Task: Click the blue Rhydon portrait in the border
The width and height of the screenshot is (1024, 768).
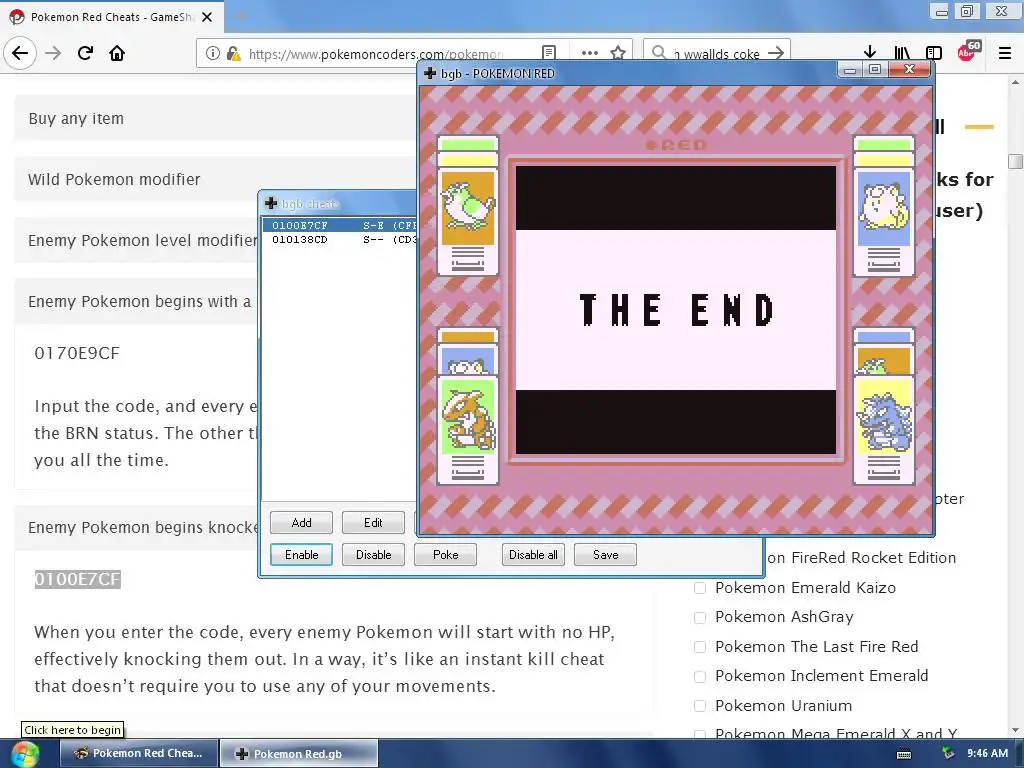Action: point(884,418)
